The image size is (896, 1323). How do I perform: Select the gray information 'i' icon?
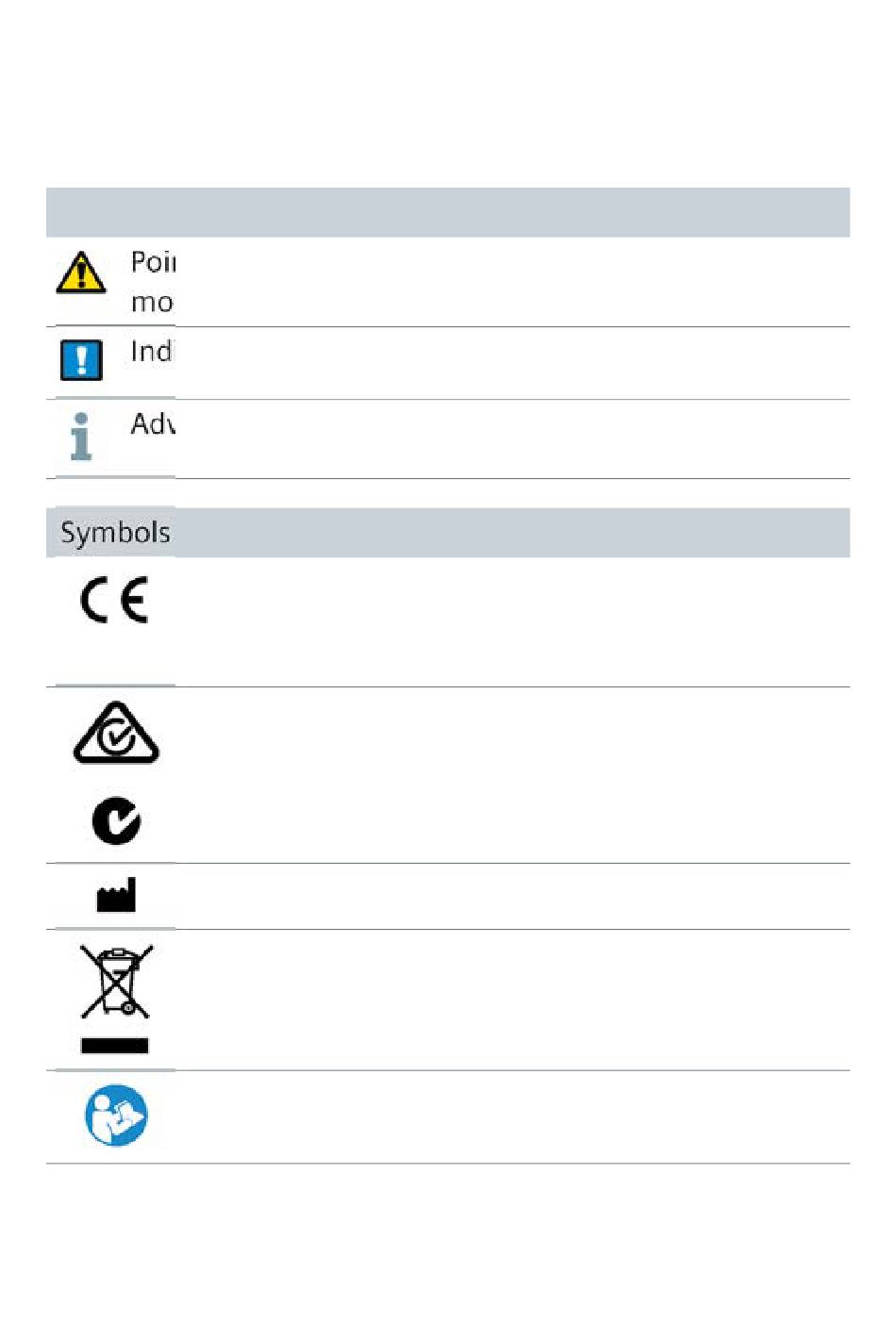(81, 437)
